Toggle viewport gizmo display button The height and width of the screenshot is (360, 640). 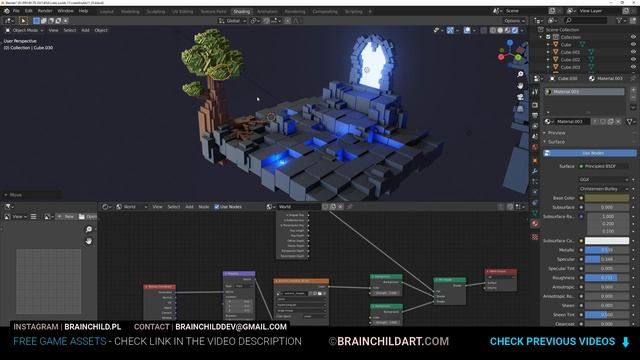(x=450, y=30)
